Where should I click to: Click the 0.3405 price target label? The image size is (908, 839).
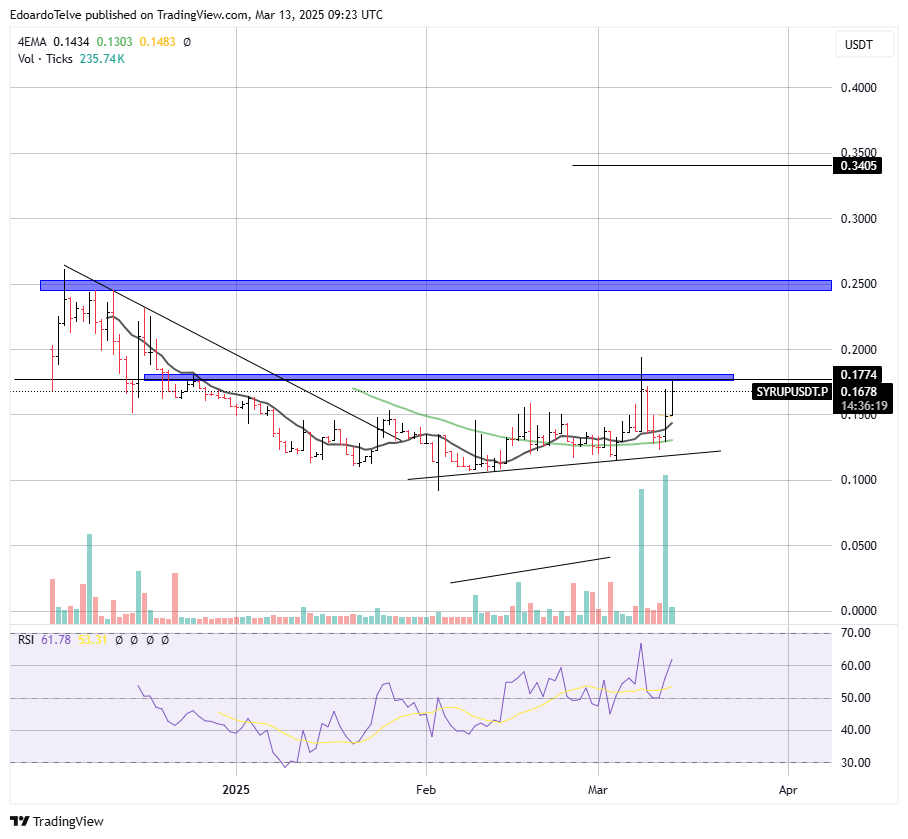pos(858,166)
